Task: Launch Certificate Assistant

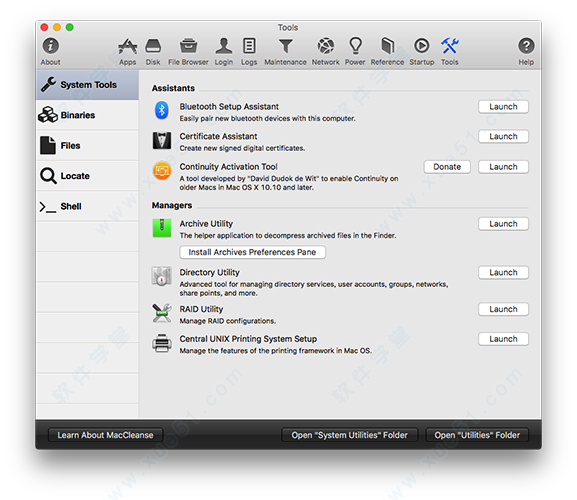Action: click(503, 136)
